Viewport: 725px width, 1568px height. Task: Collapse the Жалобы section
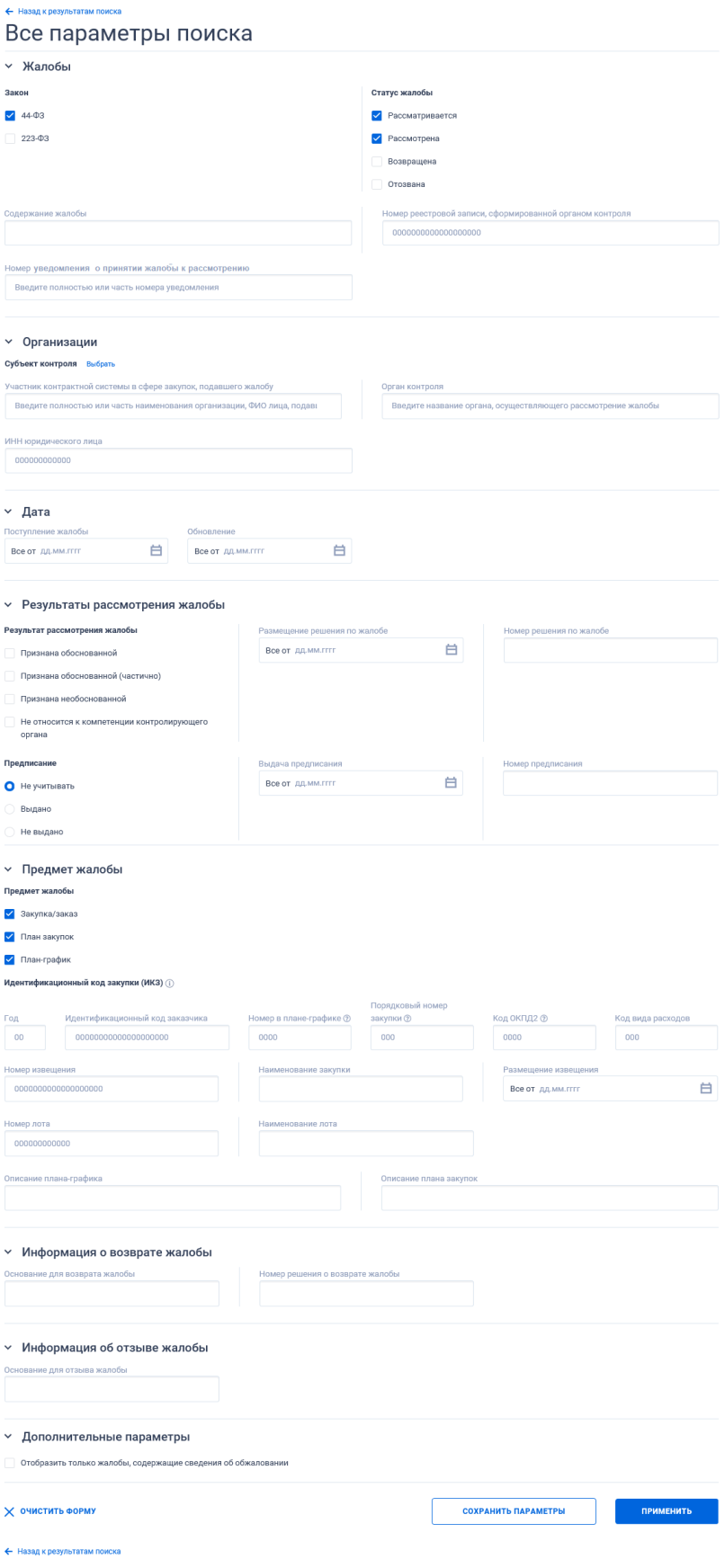tap(9, 67)
